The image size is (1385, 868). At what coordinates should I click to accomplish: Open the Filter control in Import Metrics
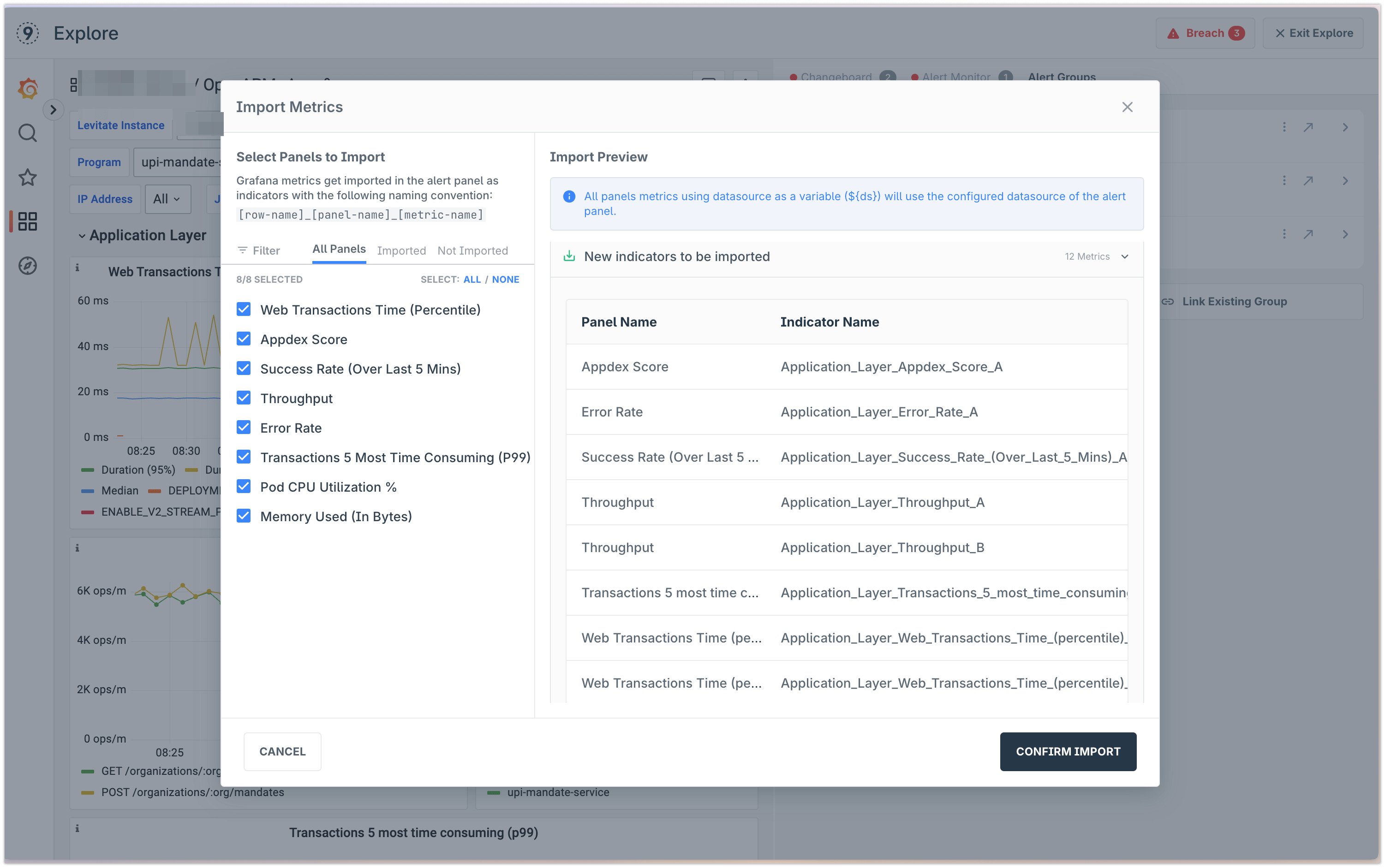pyautogui.click(x=258, y=250)
